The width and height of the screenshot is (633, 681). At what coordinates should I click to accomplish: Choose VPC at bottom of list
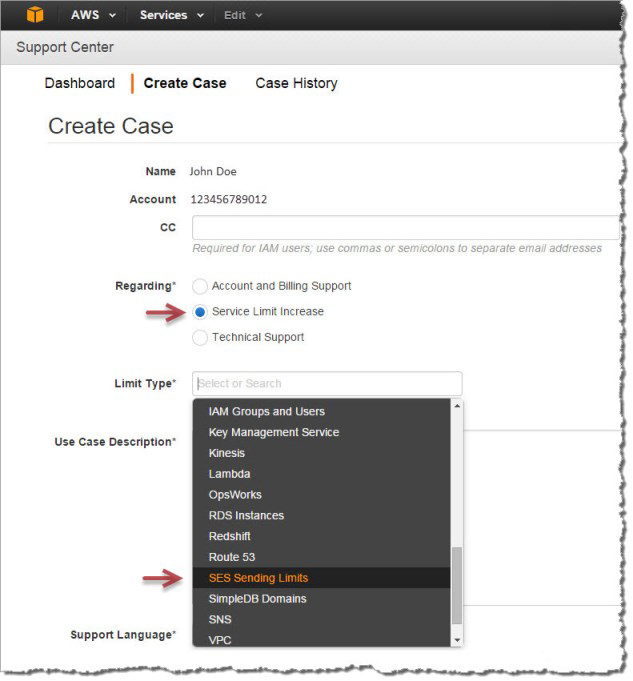[x=321, y=639]
